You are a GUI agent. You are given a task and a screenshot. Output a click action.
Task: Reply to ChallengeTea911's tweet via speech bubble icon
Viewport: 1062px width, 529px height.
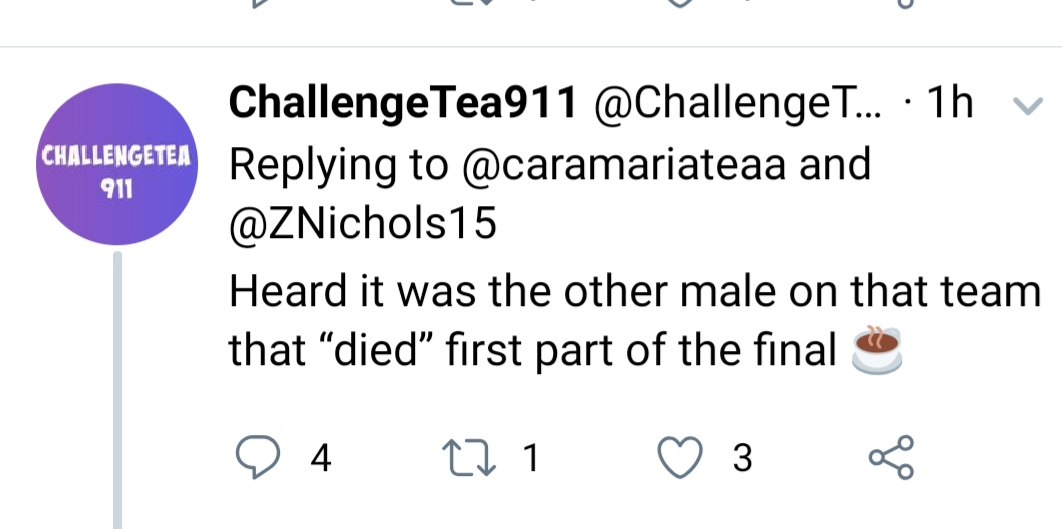tap(257, 457)
